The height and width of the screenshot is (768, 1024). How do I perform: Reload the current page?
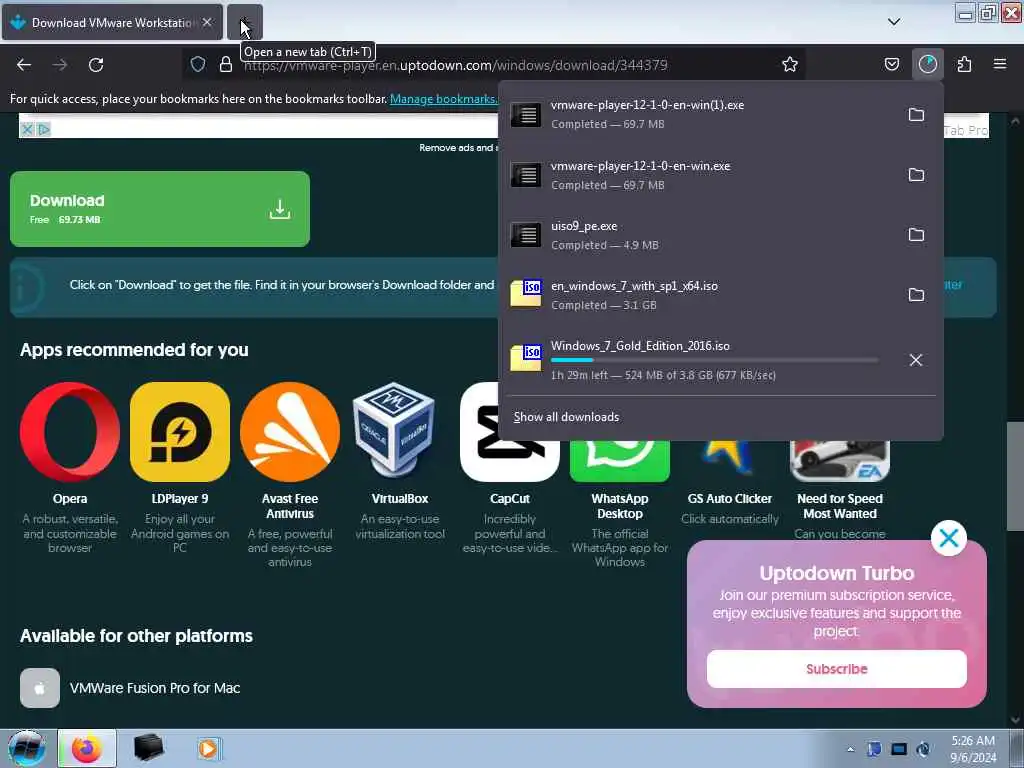96,65
